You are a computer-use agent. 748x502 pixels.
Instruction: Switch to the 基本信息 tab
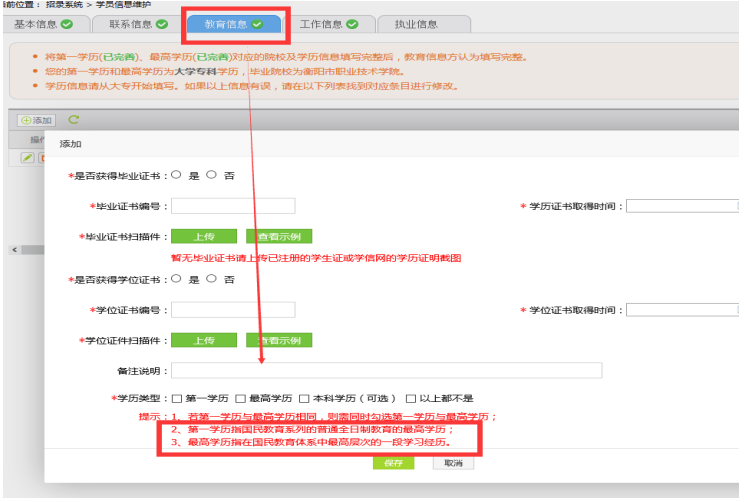[44, 24]
